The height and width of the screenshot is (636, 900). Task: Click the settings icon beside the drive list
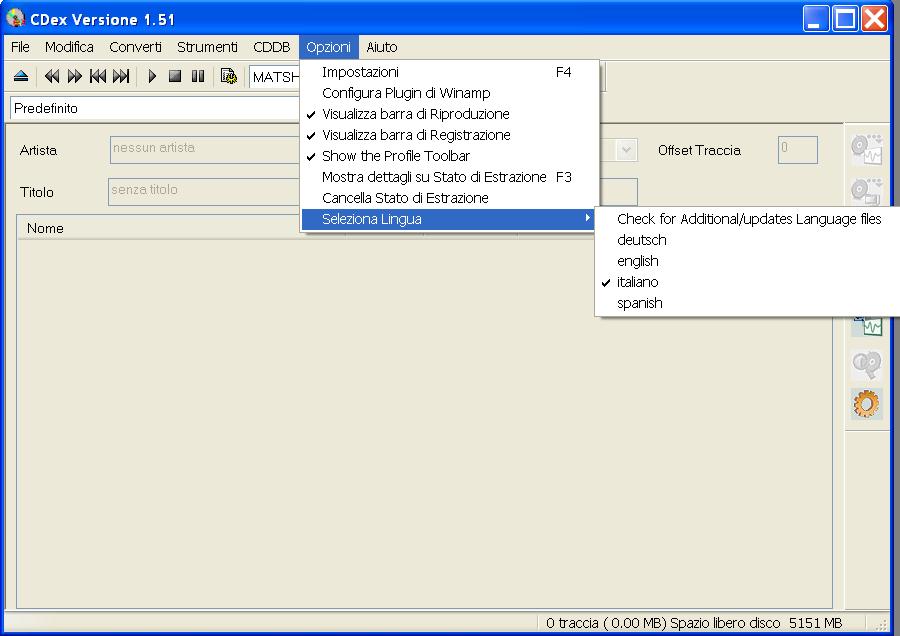point(229,76)
